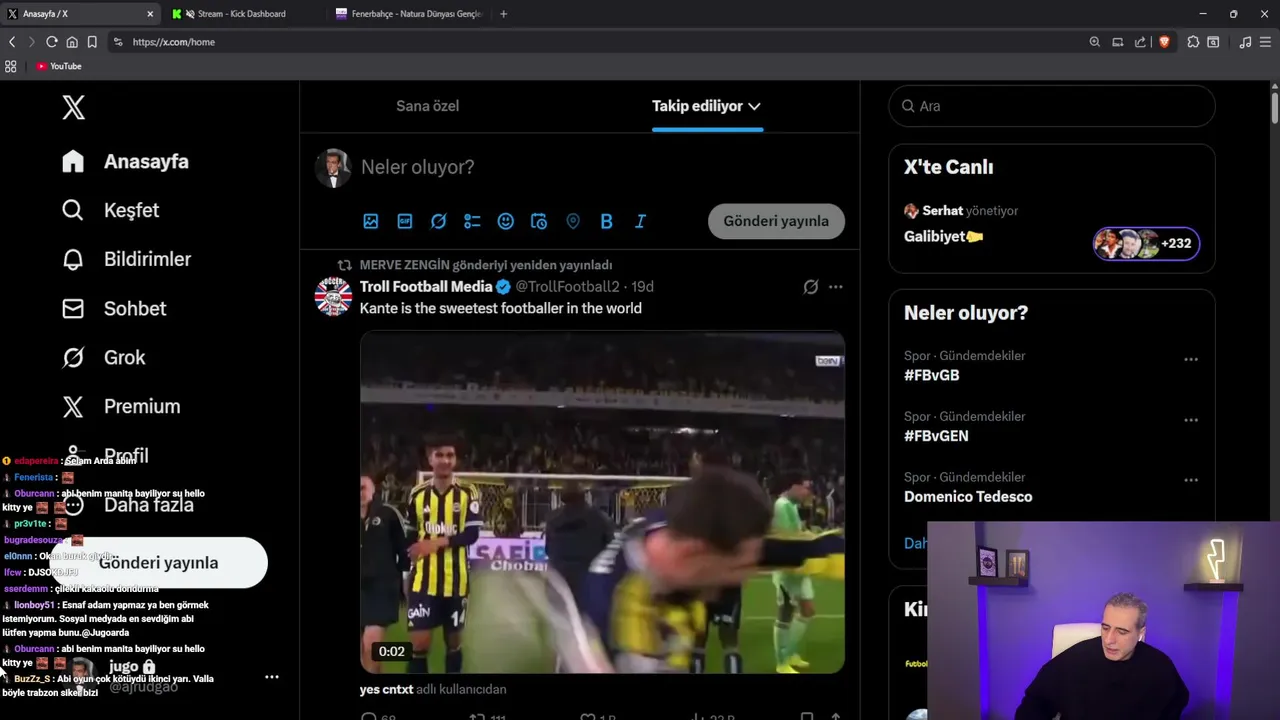Viewport: 1280px width, 720px height.
Task: Open MERVE ZENGİN repost link
Action: click(x=485, y=265)
